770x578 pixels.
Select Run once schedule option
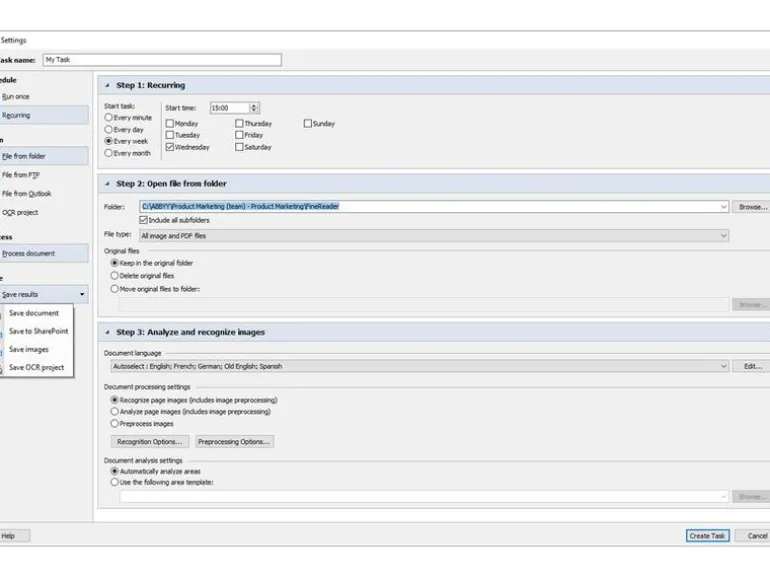click(43, 97)
